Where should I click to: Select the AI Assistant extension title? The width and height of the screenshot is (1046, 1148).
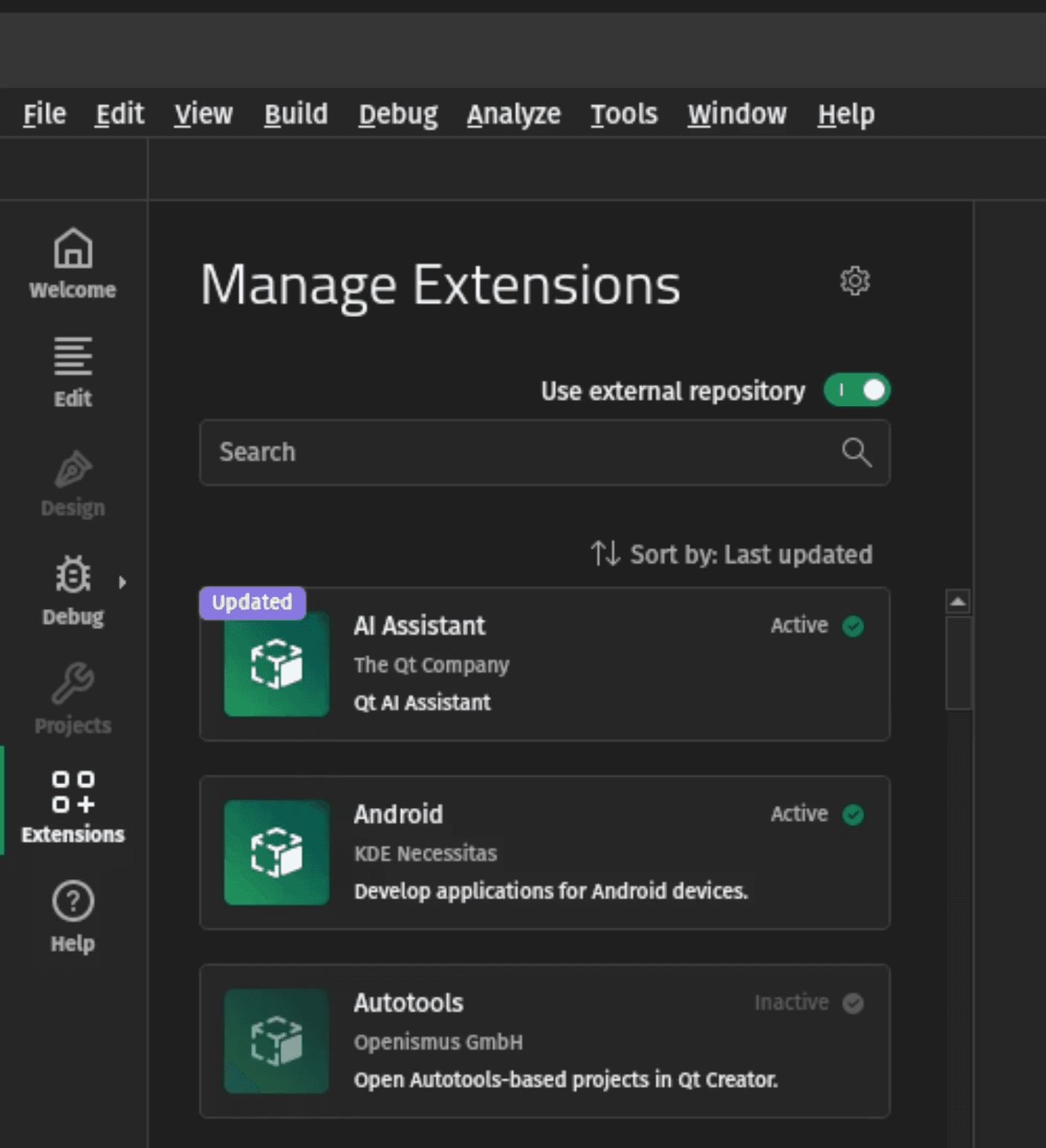[420, 626]
